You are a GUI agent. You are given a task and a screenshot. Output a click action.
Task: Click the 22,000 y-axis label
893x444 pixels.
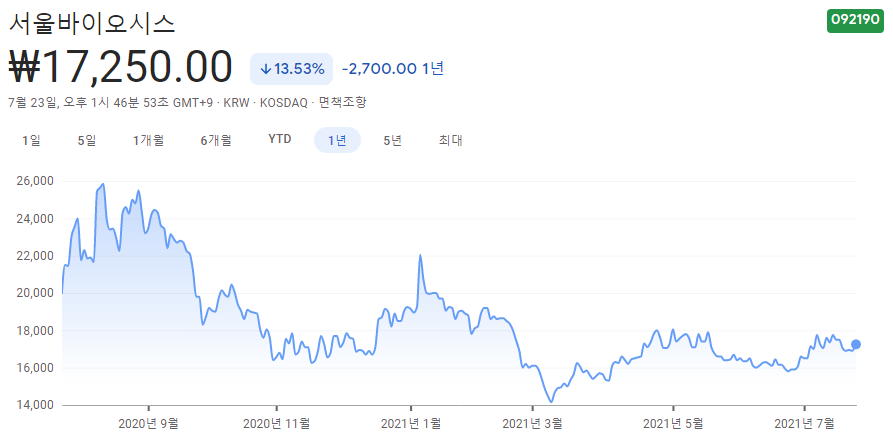click(x=36, y=256)
